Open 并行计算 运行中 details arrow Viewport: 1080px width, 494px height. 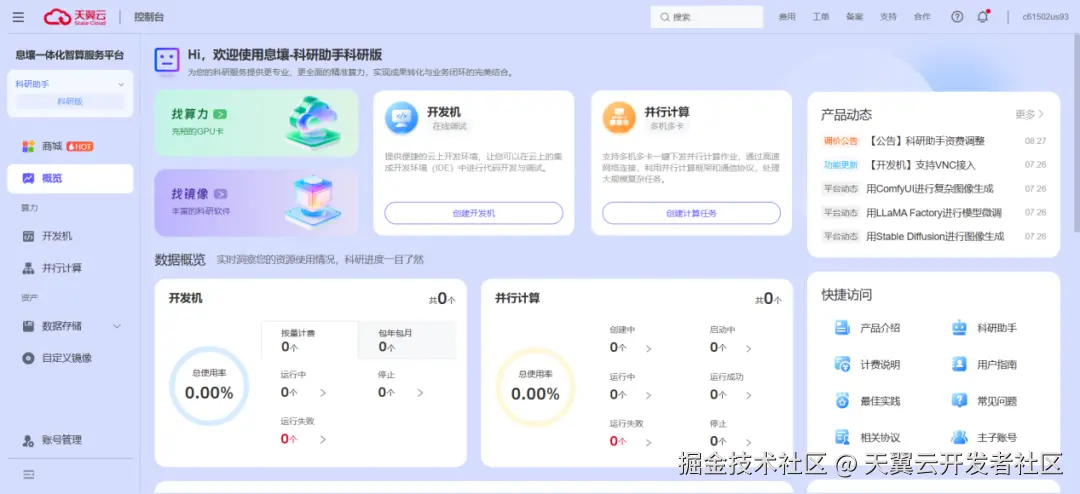(648, 395)
